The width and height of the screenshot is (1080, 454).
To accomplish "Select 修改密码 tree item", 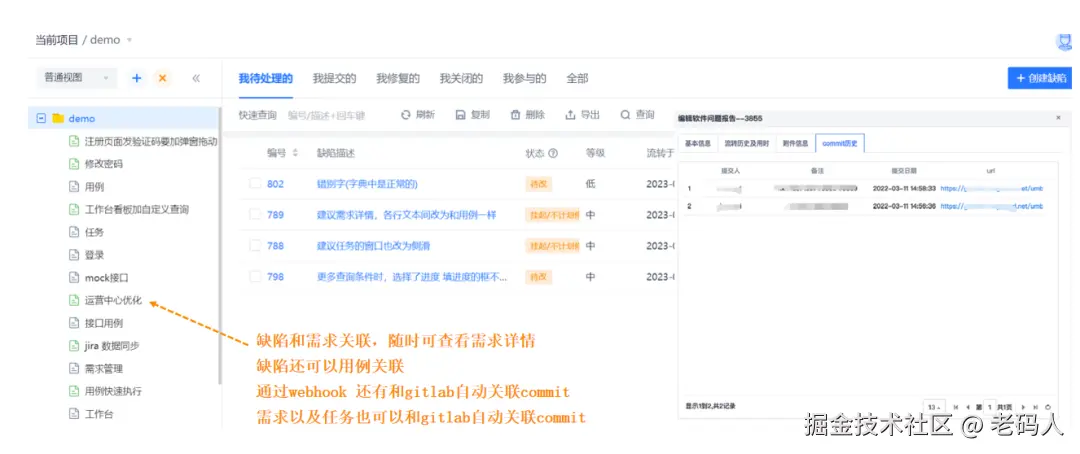I will point(103,165).
